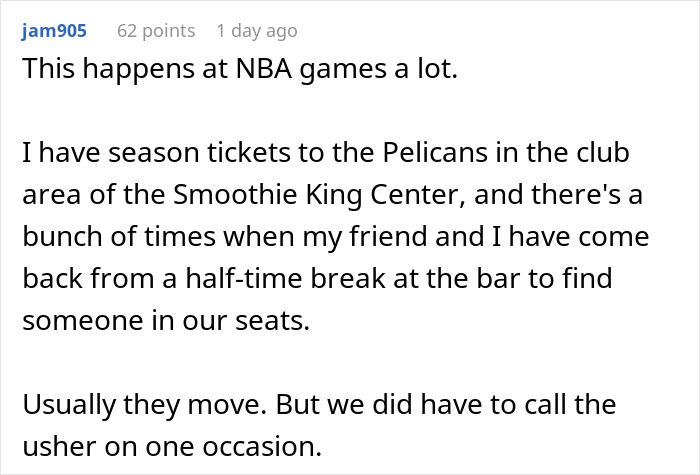Click the 62 points score
The height and width of the screenshot is (475, 700).
pyautogui.click(x=155, y=31)
